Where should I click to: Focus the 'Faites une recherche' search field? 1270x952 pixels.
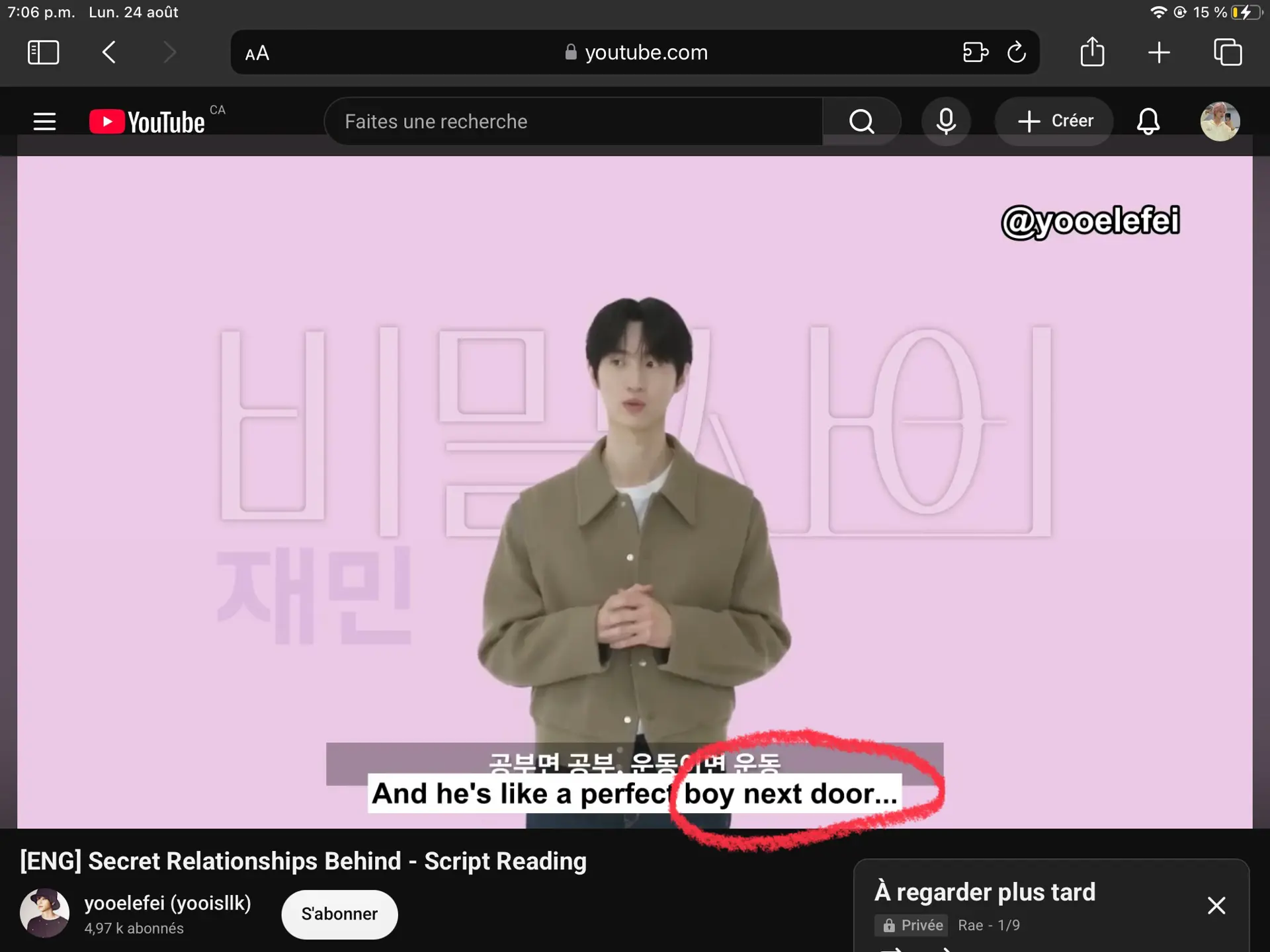pyautogui.click(x=574, y=122)
